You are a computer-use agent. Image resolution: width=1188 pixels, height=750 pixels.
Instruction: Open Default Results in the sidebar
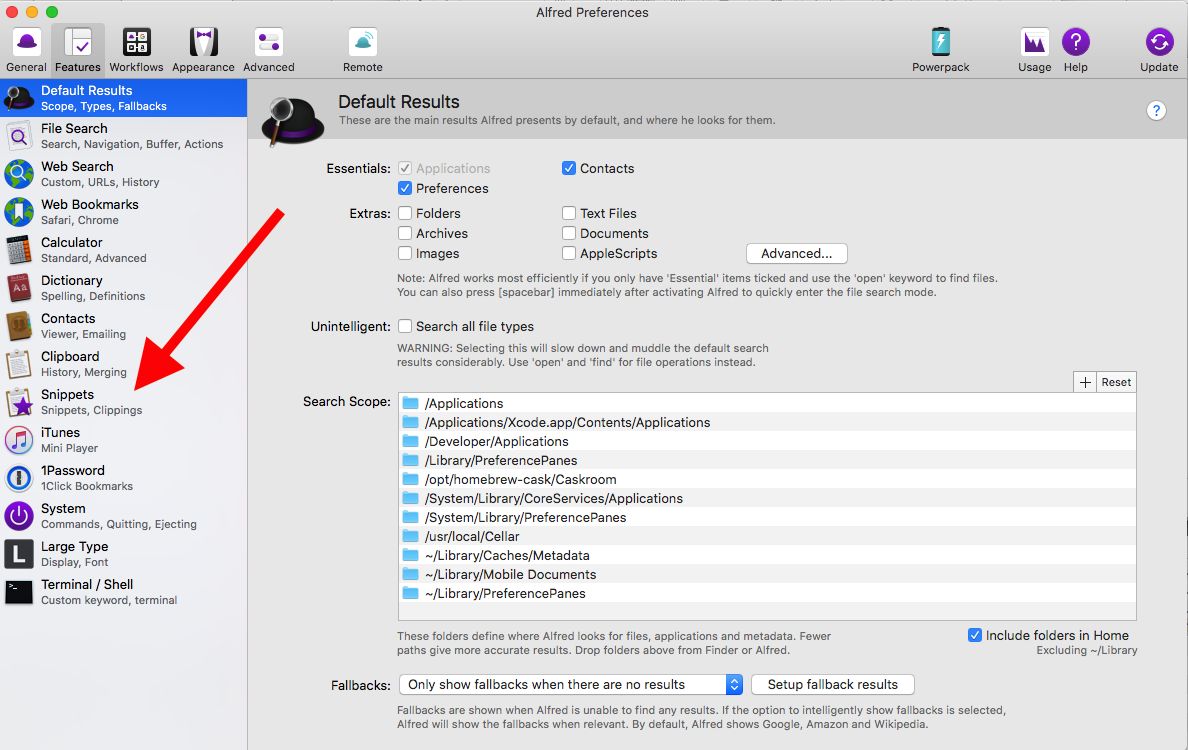[123, 98]
